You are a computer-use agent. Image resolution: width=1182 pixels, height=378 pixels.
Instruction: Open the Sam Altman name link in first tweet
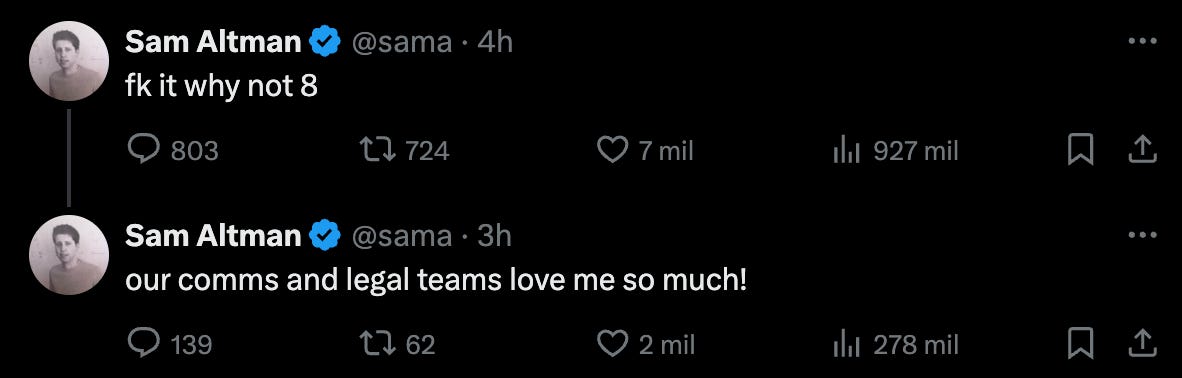[x=213, y=42]
